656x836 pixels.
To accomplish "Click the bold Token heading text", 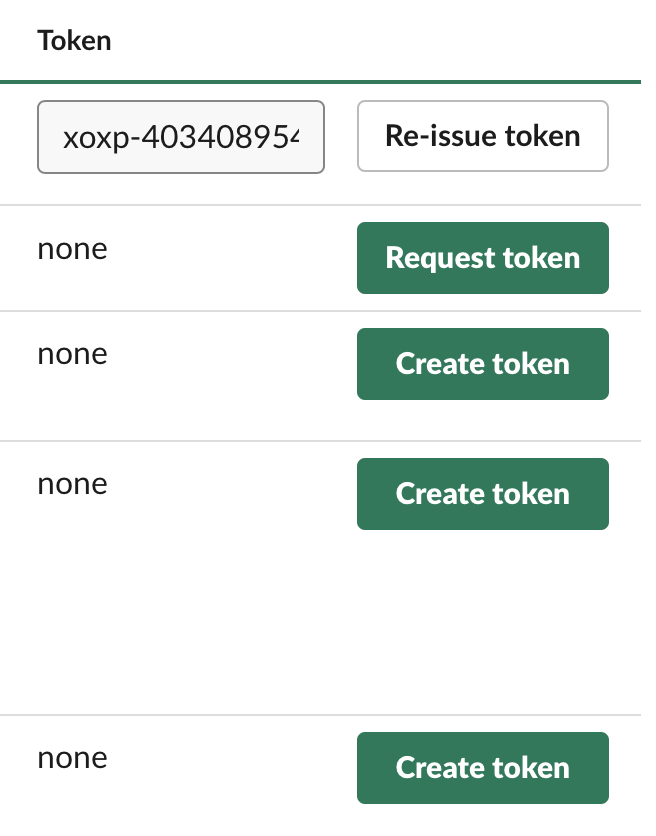I will tap(74, 41).
